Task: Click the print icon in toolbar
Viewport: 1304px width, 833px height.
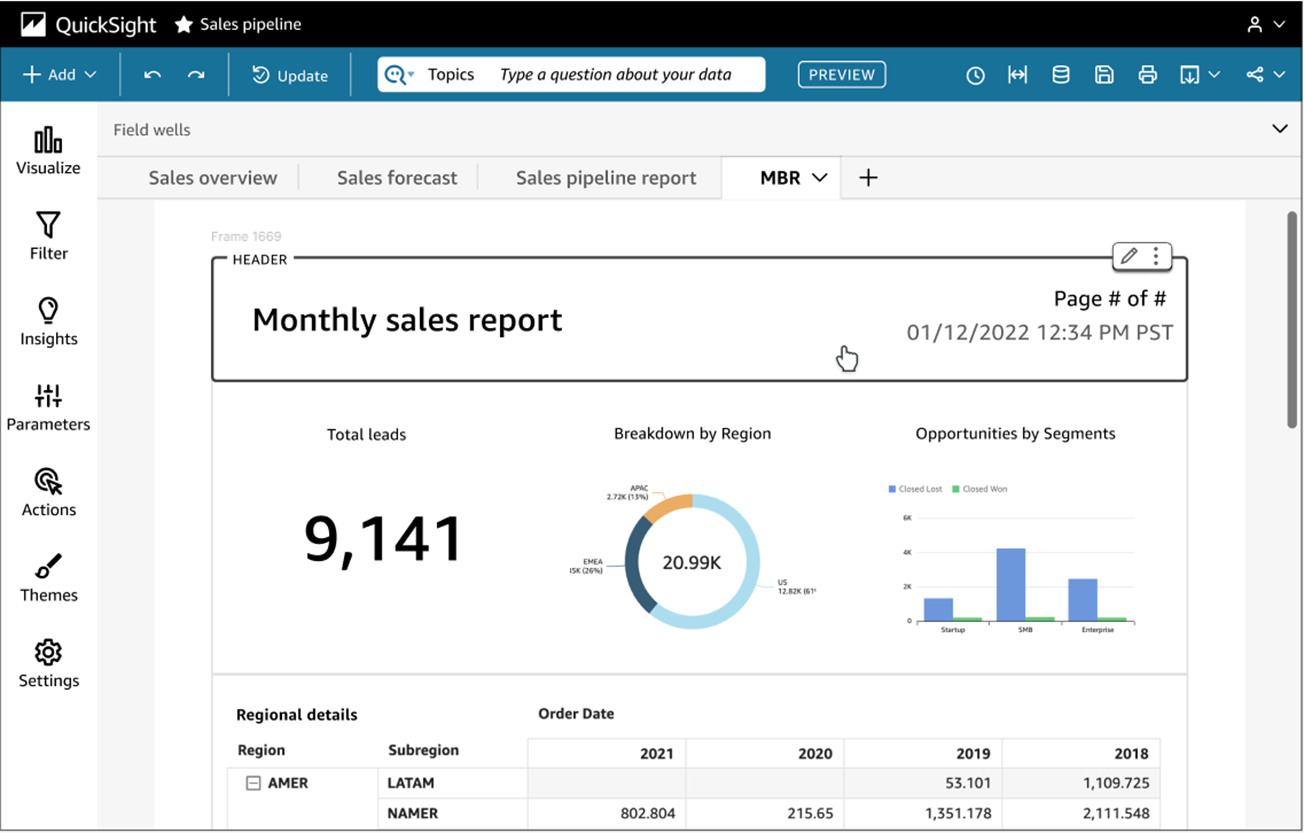Action: [x=1147, y=75]
